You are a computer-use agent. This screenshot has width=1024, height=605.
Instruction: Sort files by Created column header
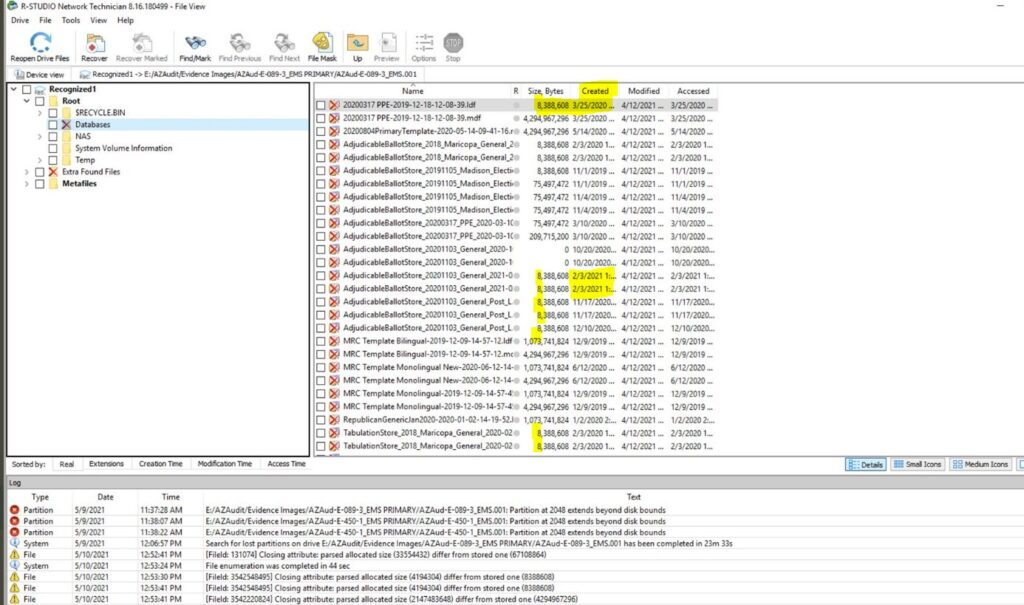pyautogui.click(x=595, y=91)
